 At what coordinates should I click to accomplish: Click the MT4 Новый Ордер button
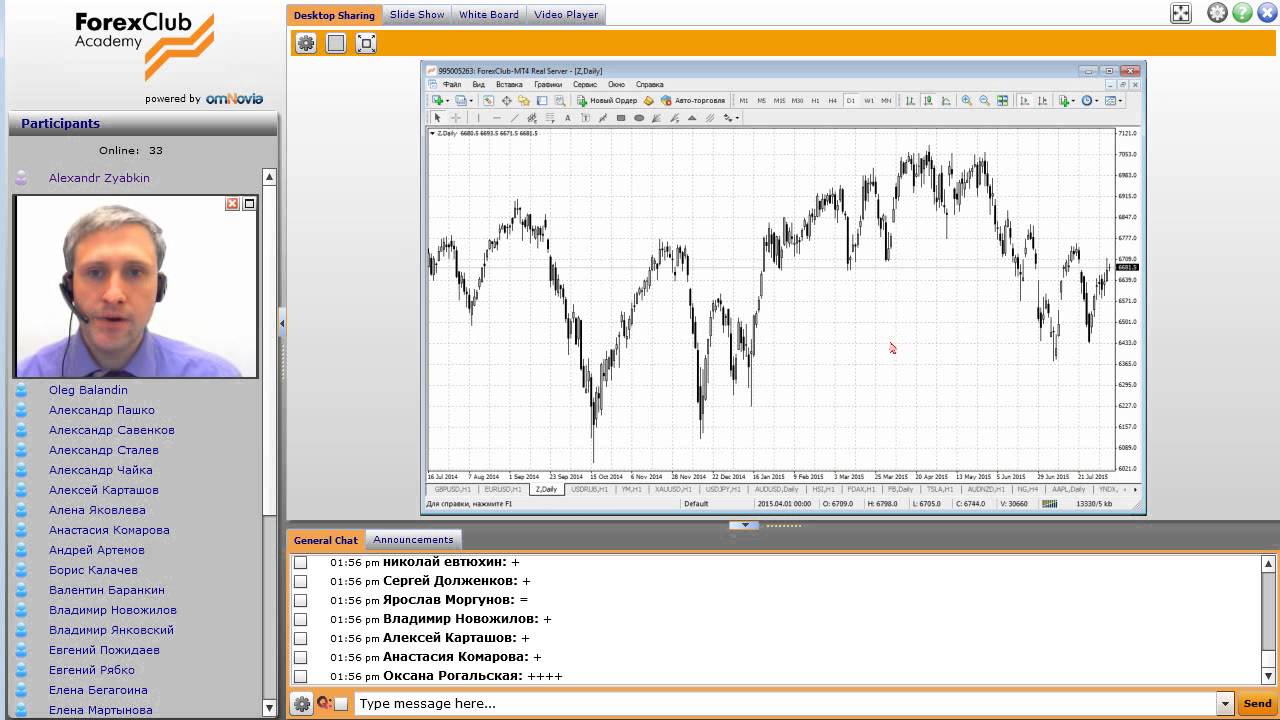click(x=606, y=100)
